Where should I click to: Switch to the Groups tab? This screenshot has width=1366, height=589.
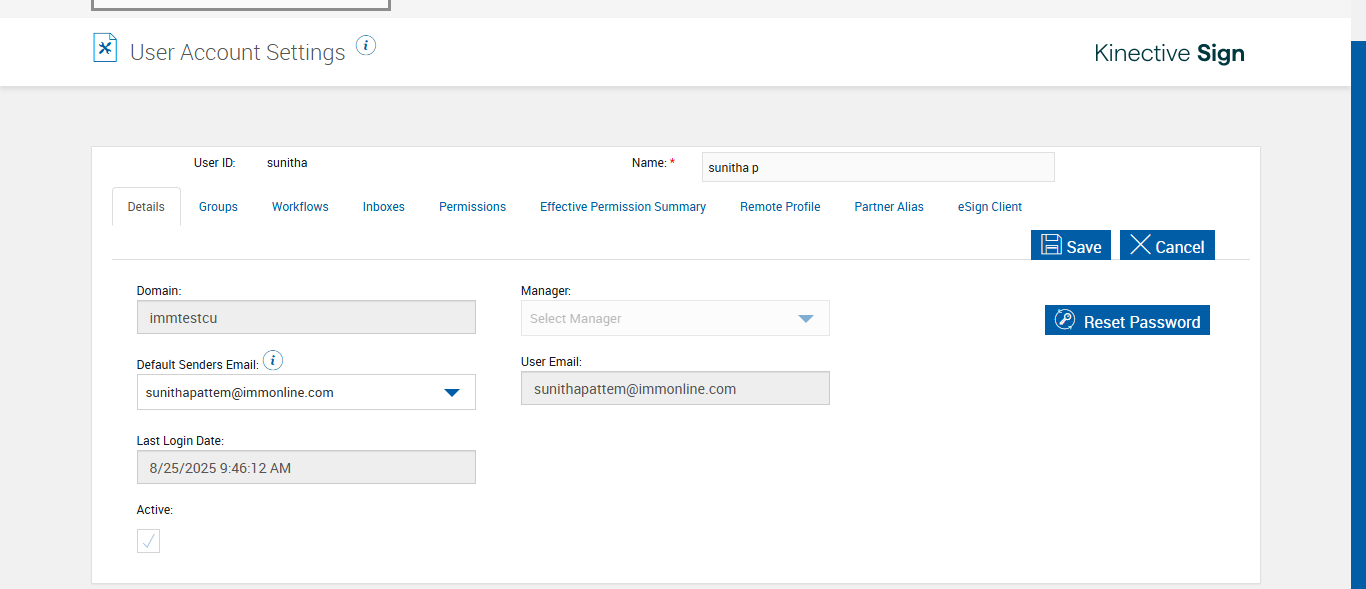(218, 207)
